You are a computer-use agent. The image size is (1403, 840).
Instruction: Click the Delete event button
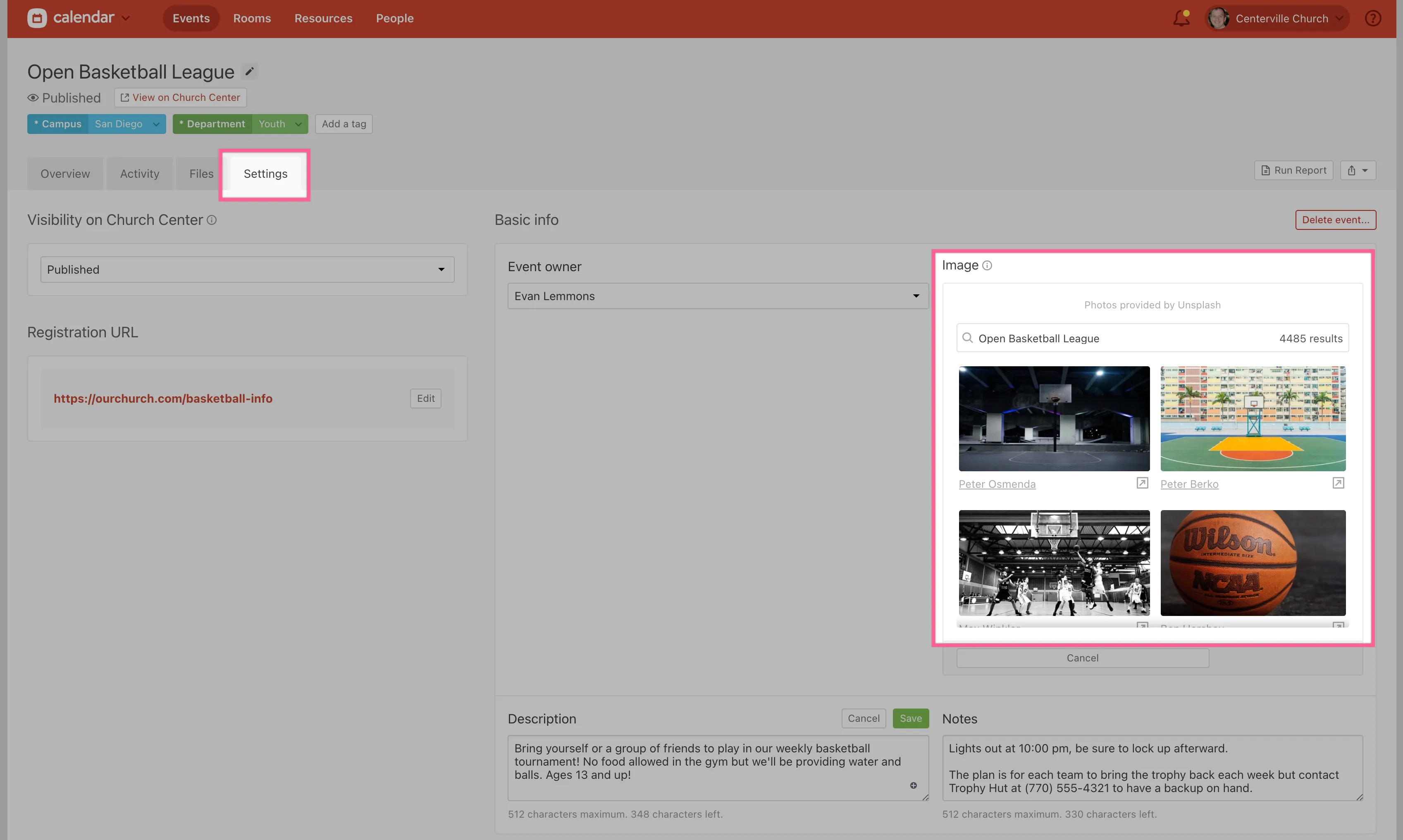pos(1335,220)
